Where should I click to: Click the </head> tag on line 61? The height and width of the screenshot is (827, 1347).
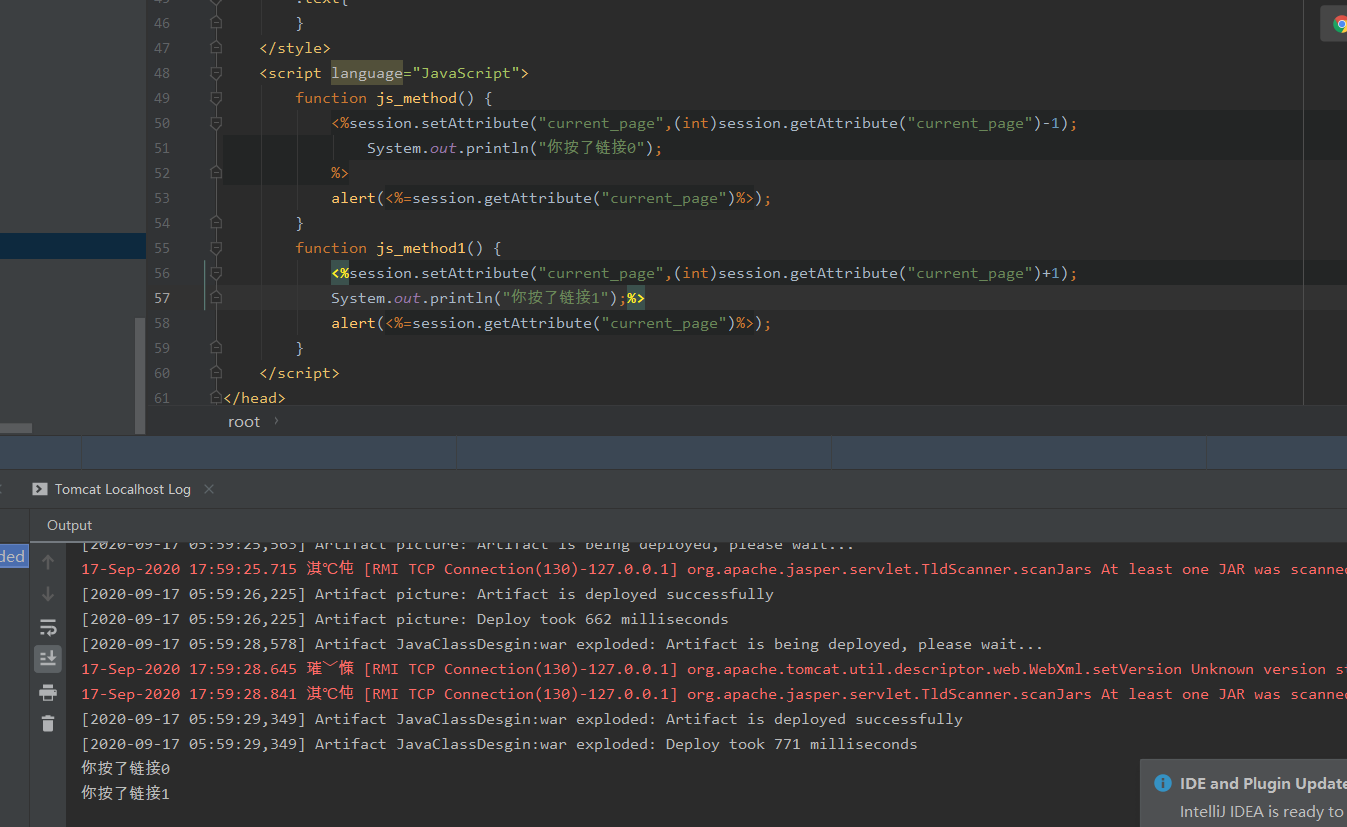(x=254, y=398)
